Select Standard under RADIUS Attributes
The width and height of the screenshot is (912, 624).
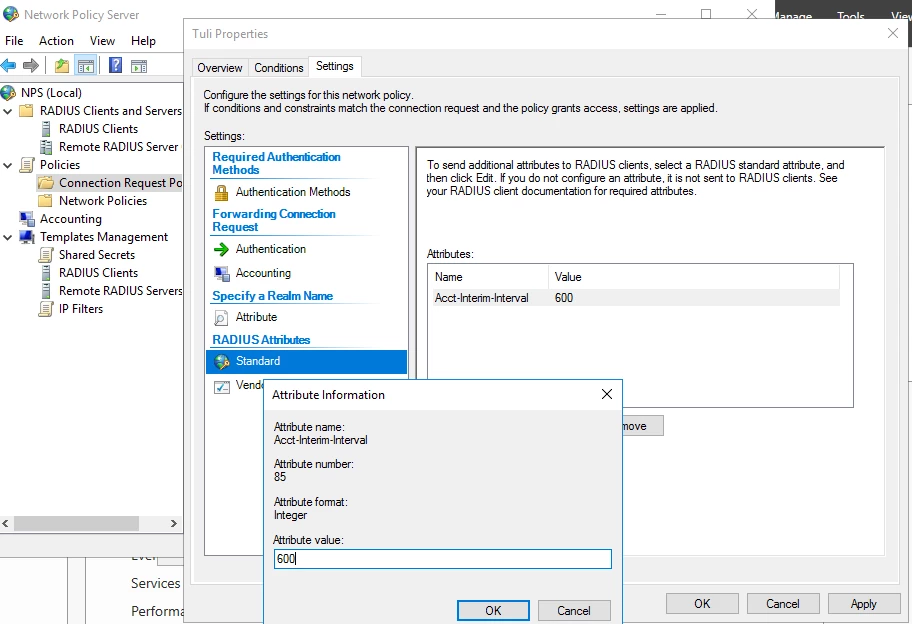pos(307,361)
